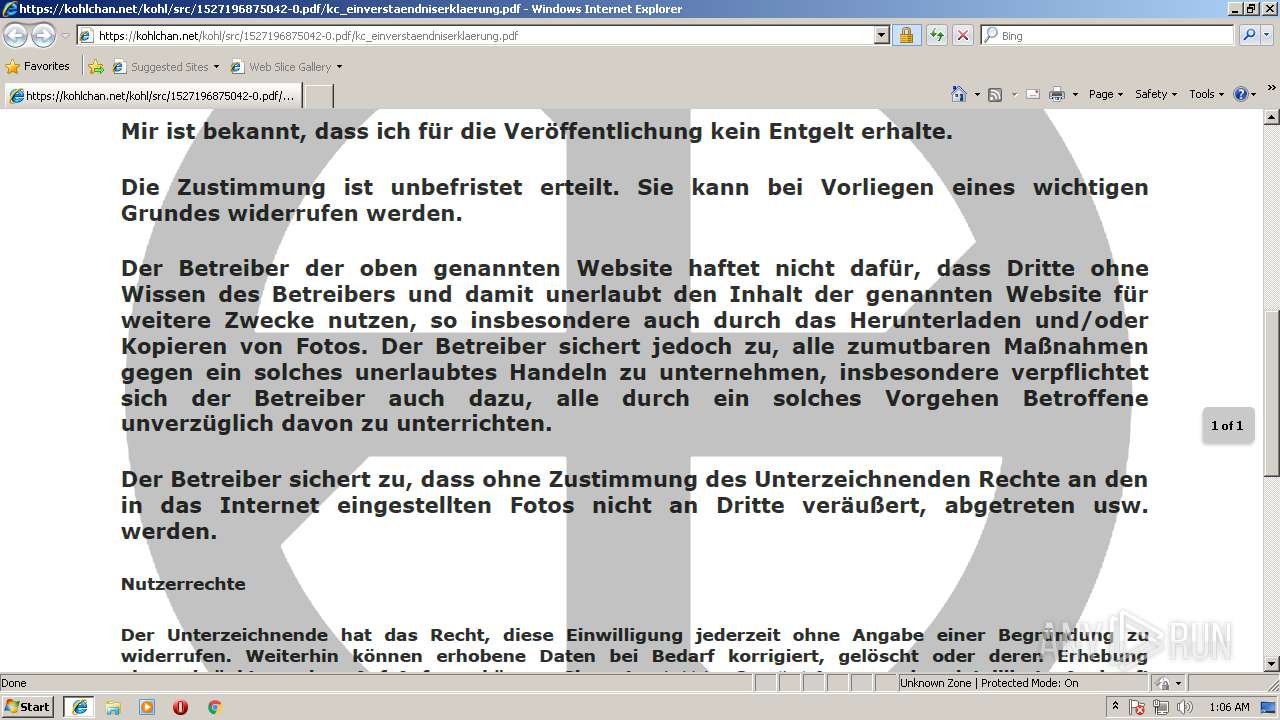The image size is (1280, 720).
Task: Click the paragraph starting 'Mir ist bekannt'
Action: pos(537,131)
